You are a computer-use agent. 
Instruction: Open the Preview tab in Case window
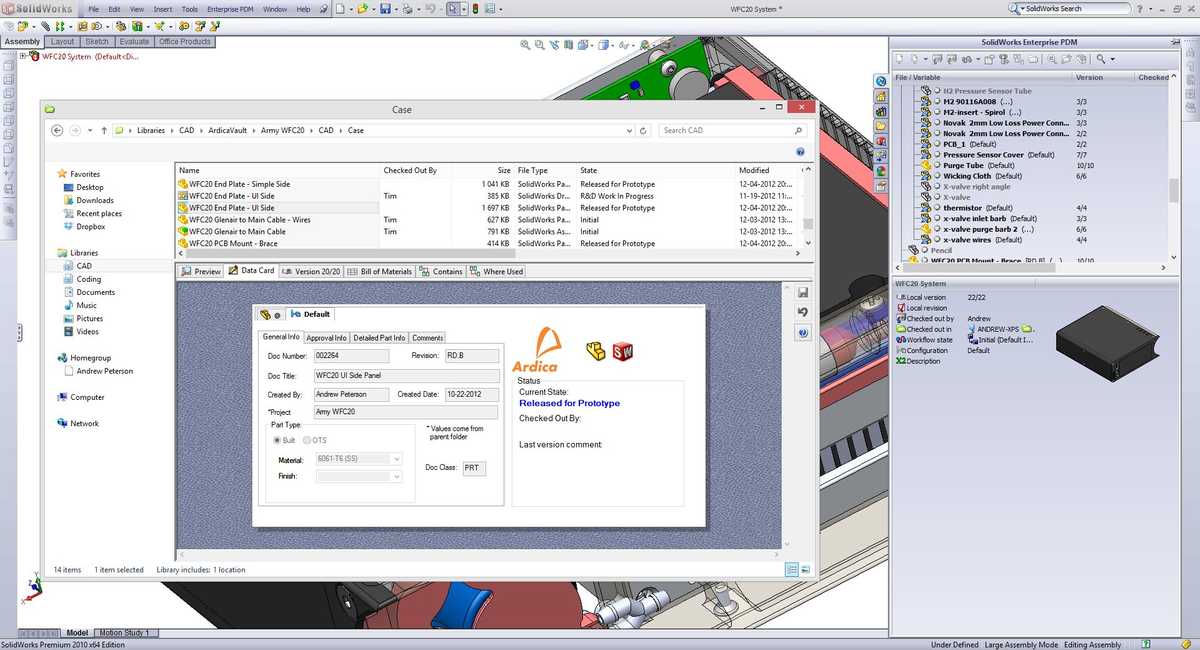click(x=201, y=271)
